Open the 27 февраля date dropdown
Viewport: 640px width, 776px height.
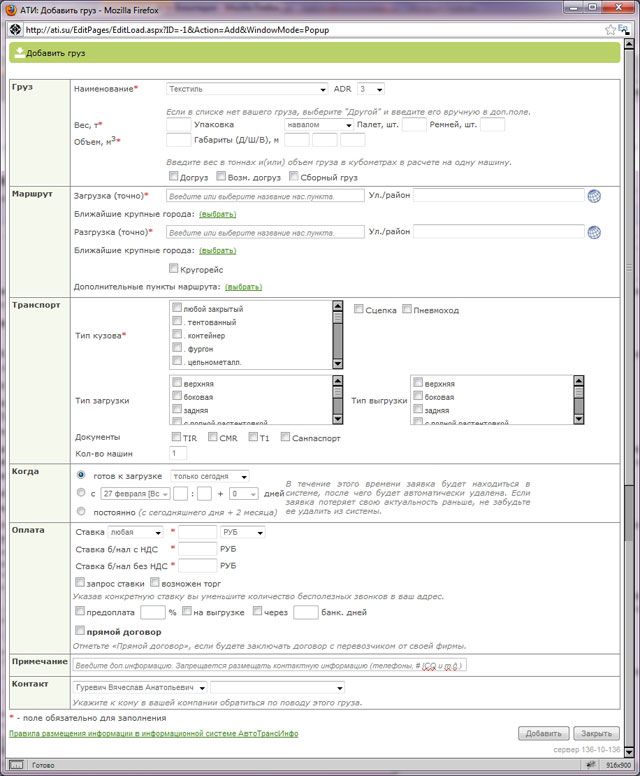[136, 493]
